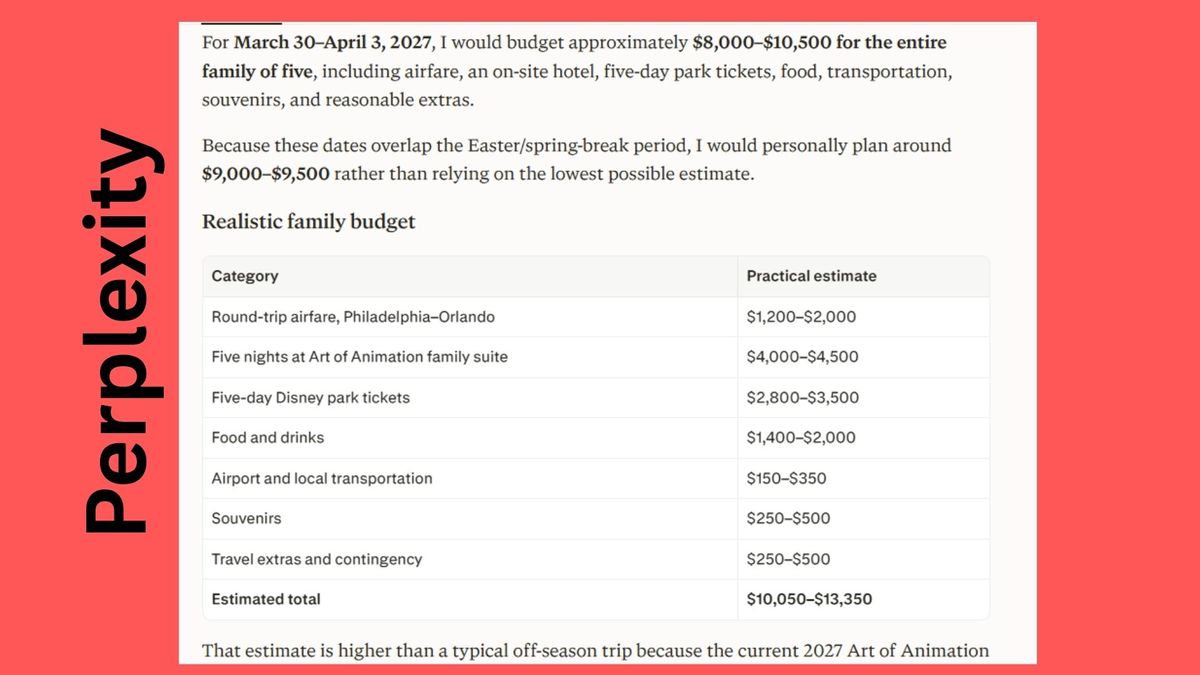Select the Round-trip airfare, Philadelphia–Orlando row

pyautogui.click(x=596, y=317)
